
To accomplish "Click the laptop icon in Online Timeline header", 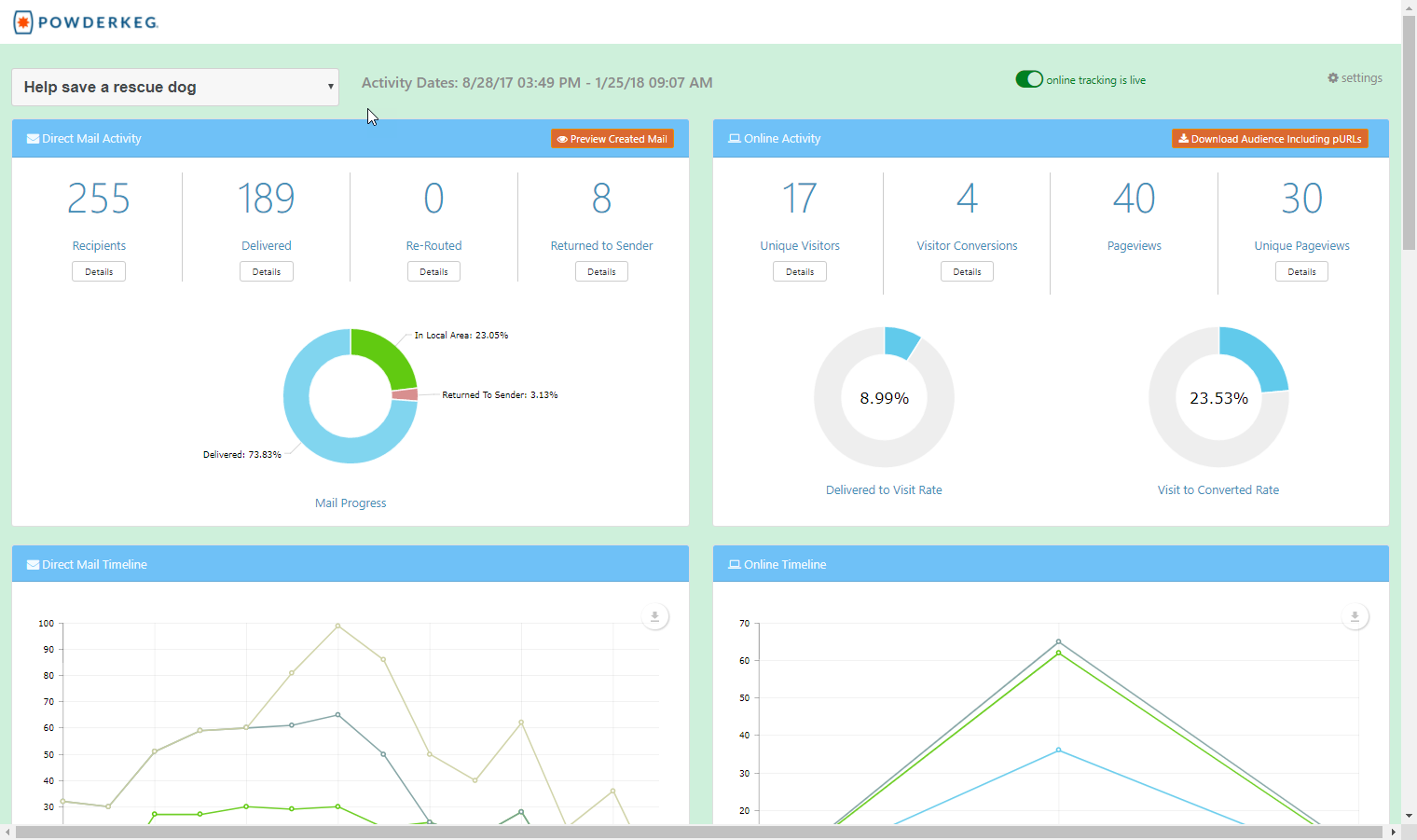I will (x=735, y=565).
